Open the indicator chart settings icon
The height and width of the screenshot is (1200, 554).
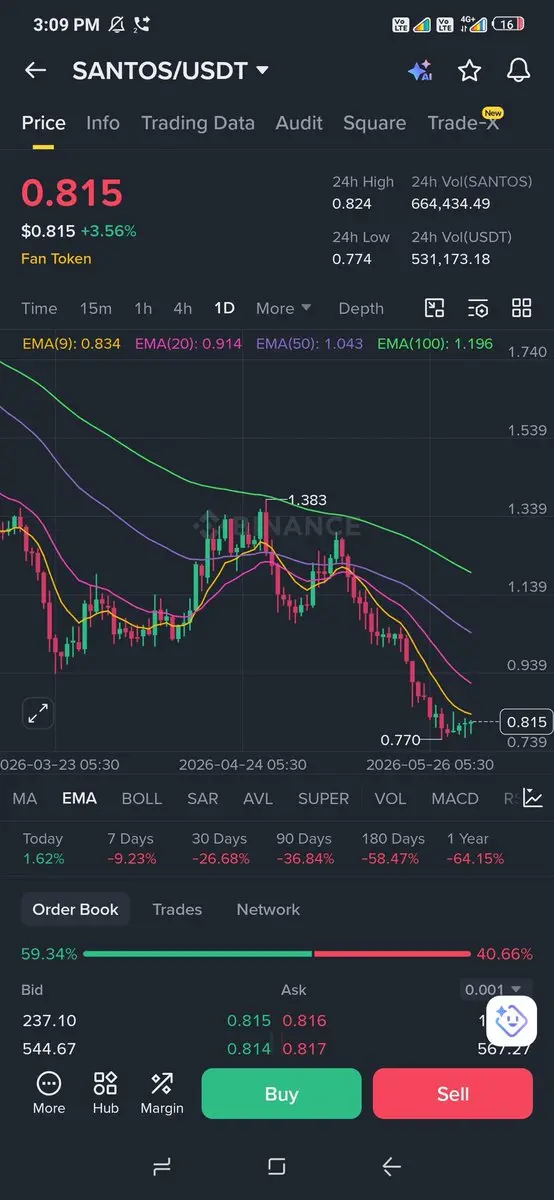pos(533,798)
